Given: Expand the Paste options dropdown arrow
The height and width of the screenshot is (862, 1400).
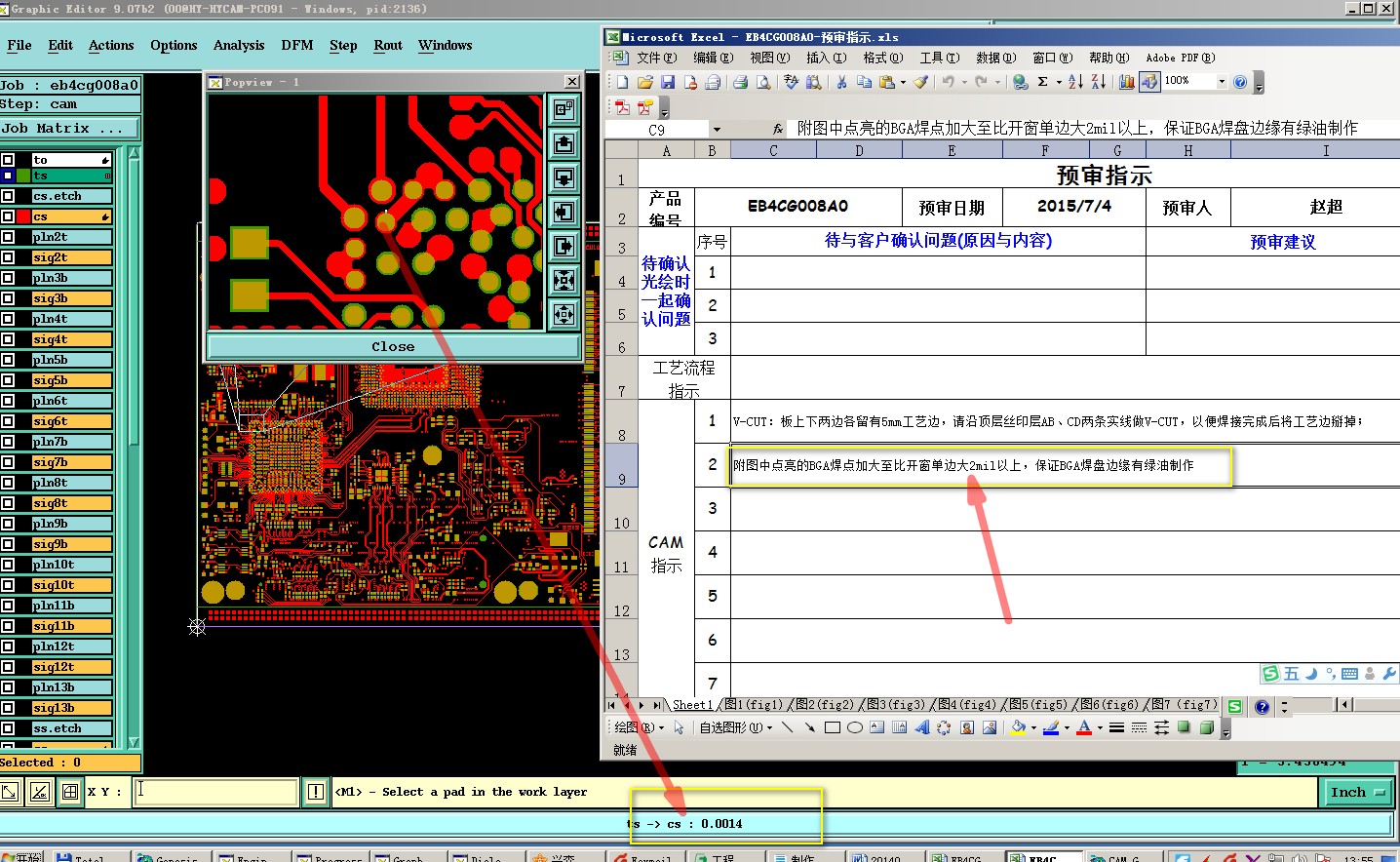Looking at the screenshot, I should point(903,82).
